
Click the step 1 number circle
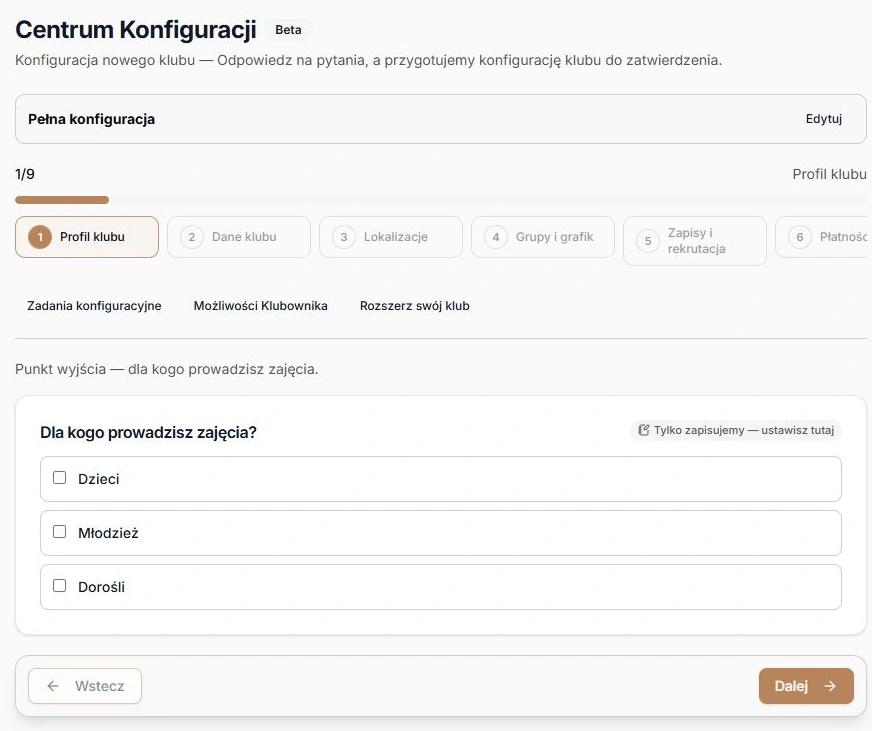40,238
